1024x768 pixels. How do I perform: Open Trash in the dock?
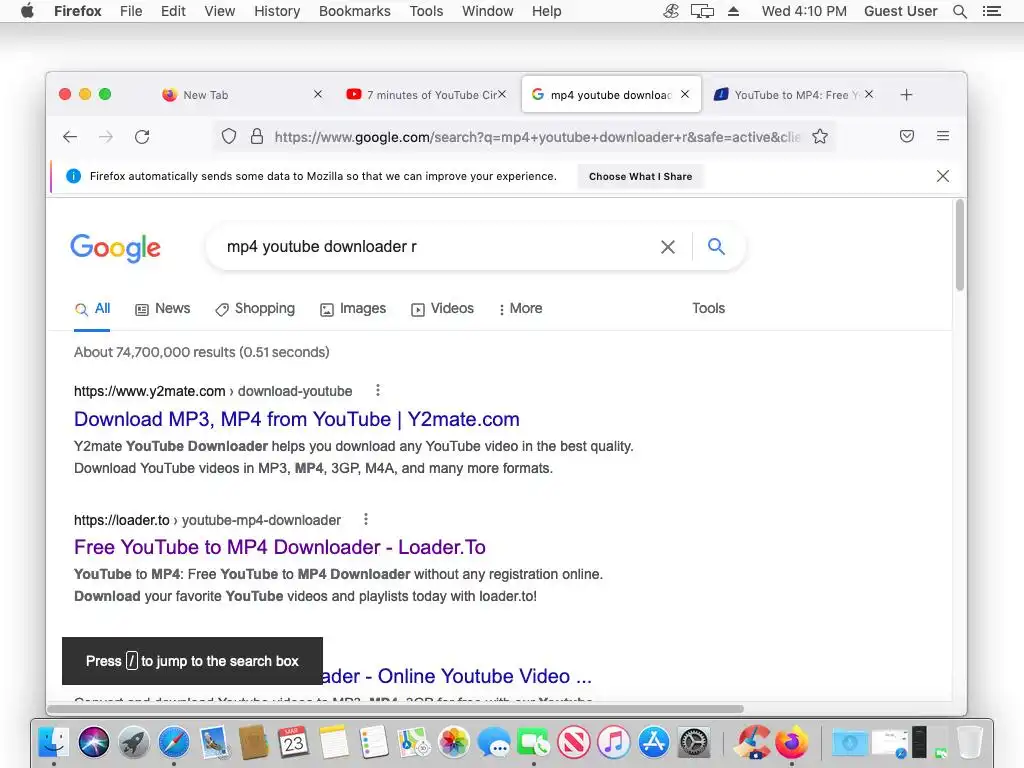970,742
